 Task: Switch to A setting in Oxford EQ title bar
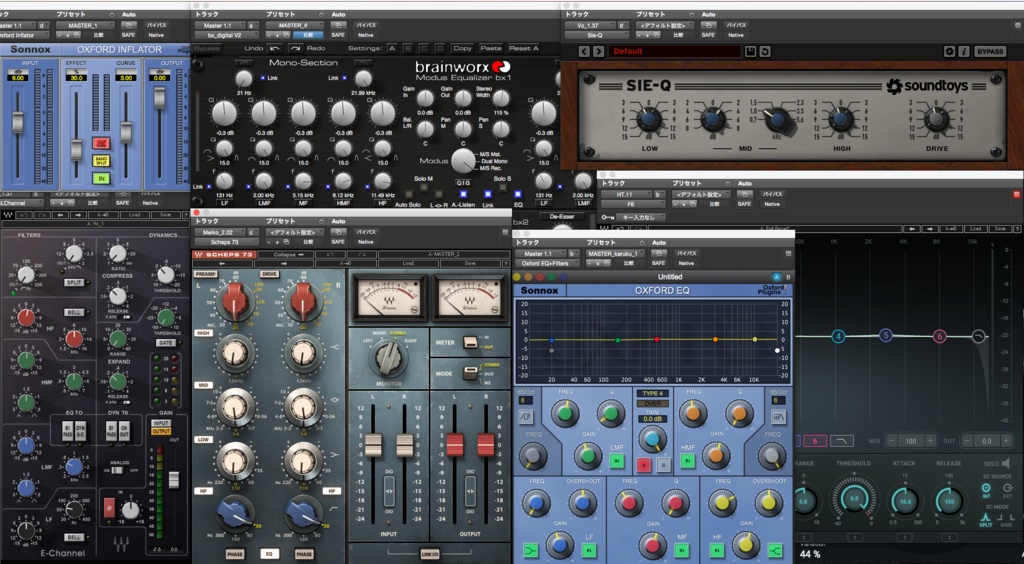tap(776, 277)
